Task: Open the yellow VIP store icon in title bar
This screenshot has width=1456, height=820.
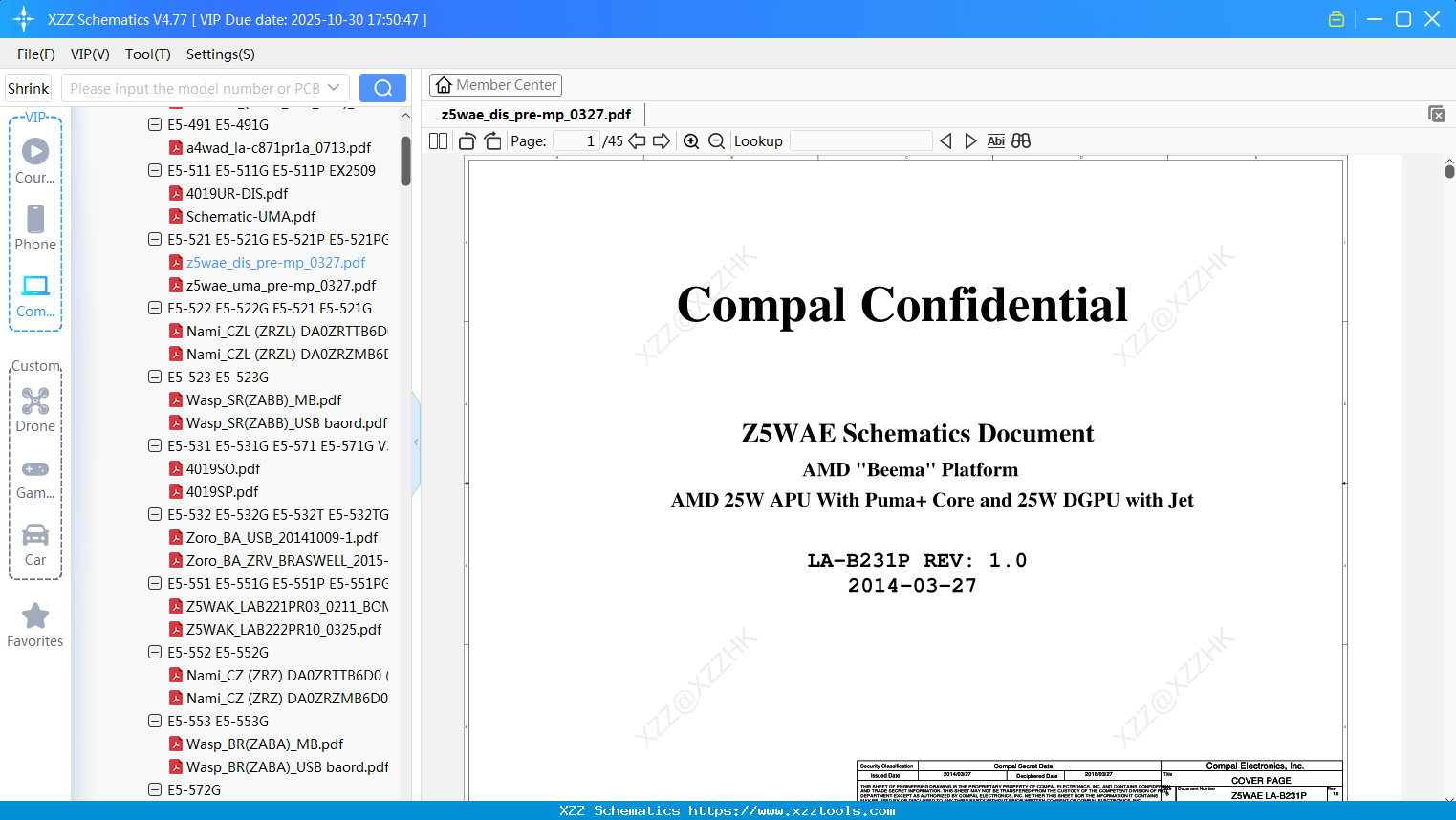Action: click(x=1336, y=19)
